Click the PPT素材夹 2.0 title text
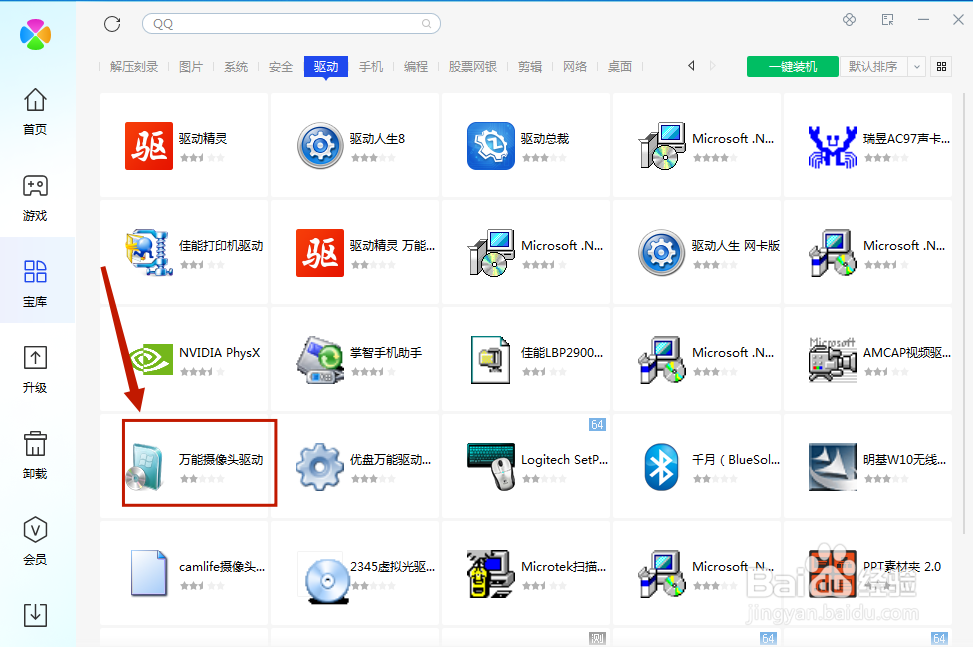973x647 pixels. tap(902, 566)
